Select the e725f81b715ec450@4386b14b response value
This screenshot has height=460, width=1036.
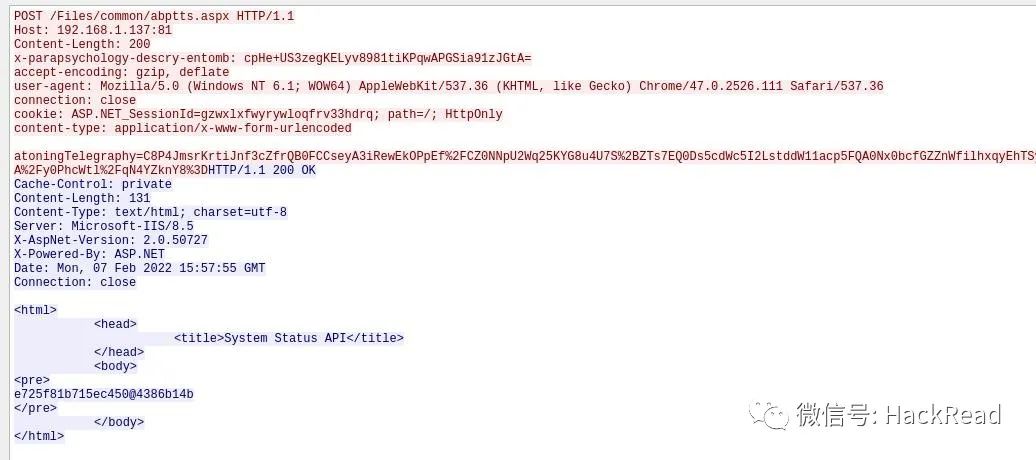coord(104,394)
